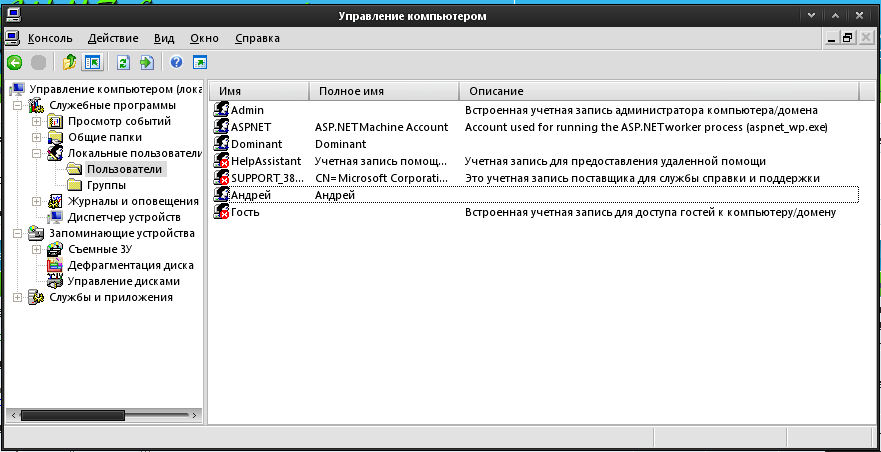Click the Export list toolbar icon
The height and width of the screenshot is (452, 881).
pos(146,62)
